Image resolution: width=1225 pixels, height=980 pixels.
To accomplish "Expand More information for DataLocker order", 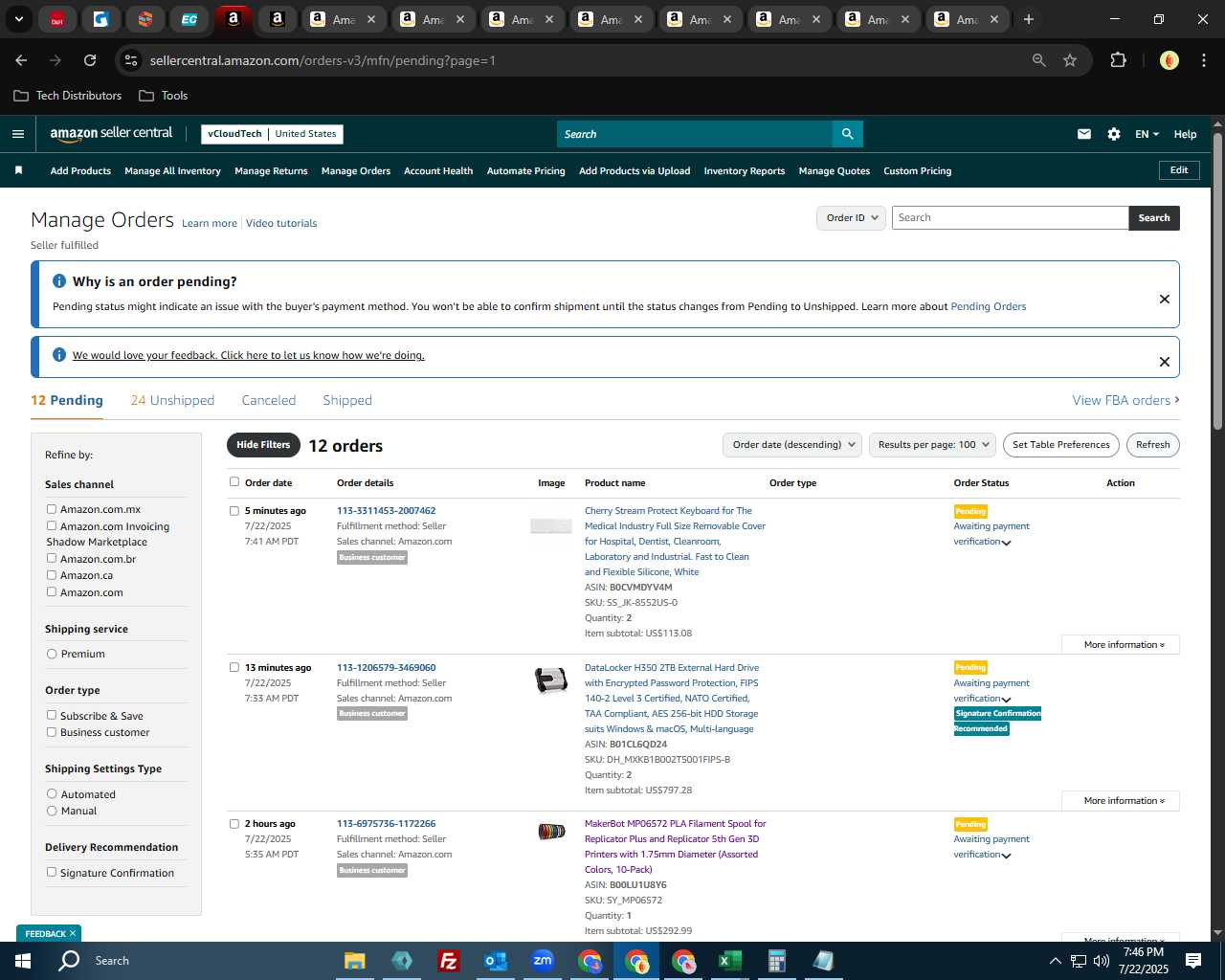I will click(x=1121, y=801).
